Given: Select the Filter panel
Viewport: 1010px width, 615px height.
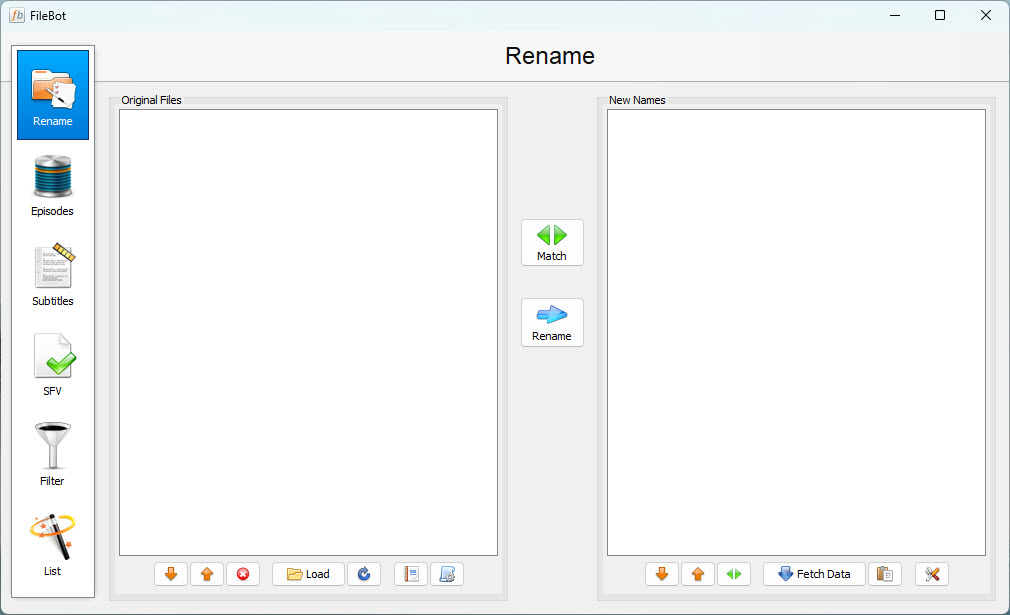Looking at the screenshot, I should (53, 455).
